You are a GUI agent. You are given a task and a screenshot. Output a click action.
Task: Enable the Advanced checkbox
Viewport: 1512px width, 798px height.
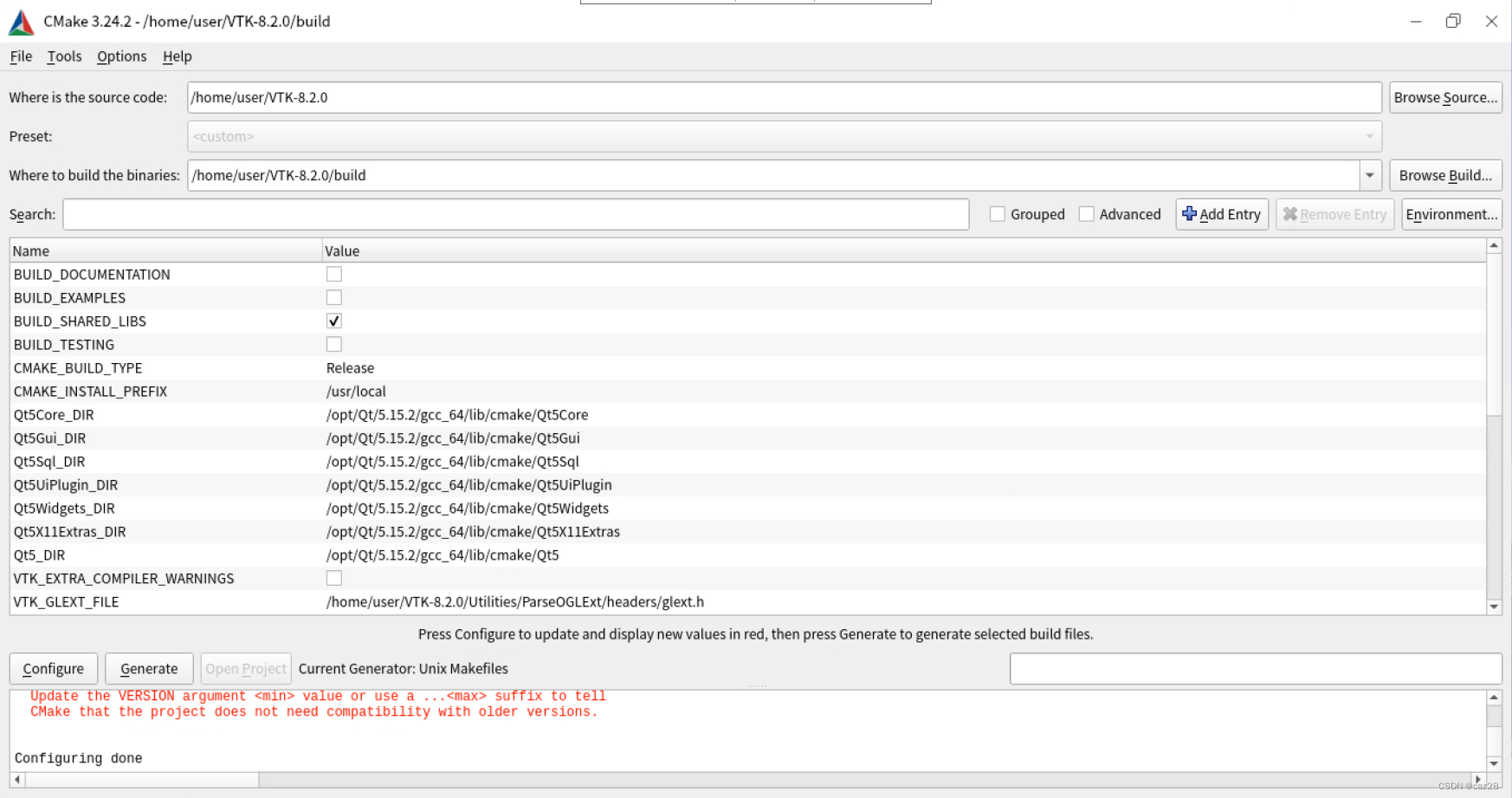coord(1087,214)
